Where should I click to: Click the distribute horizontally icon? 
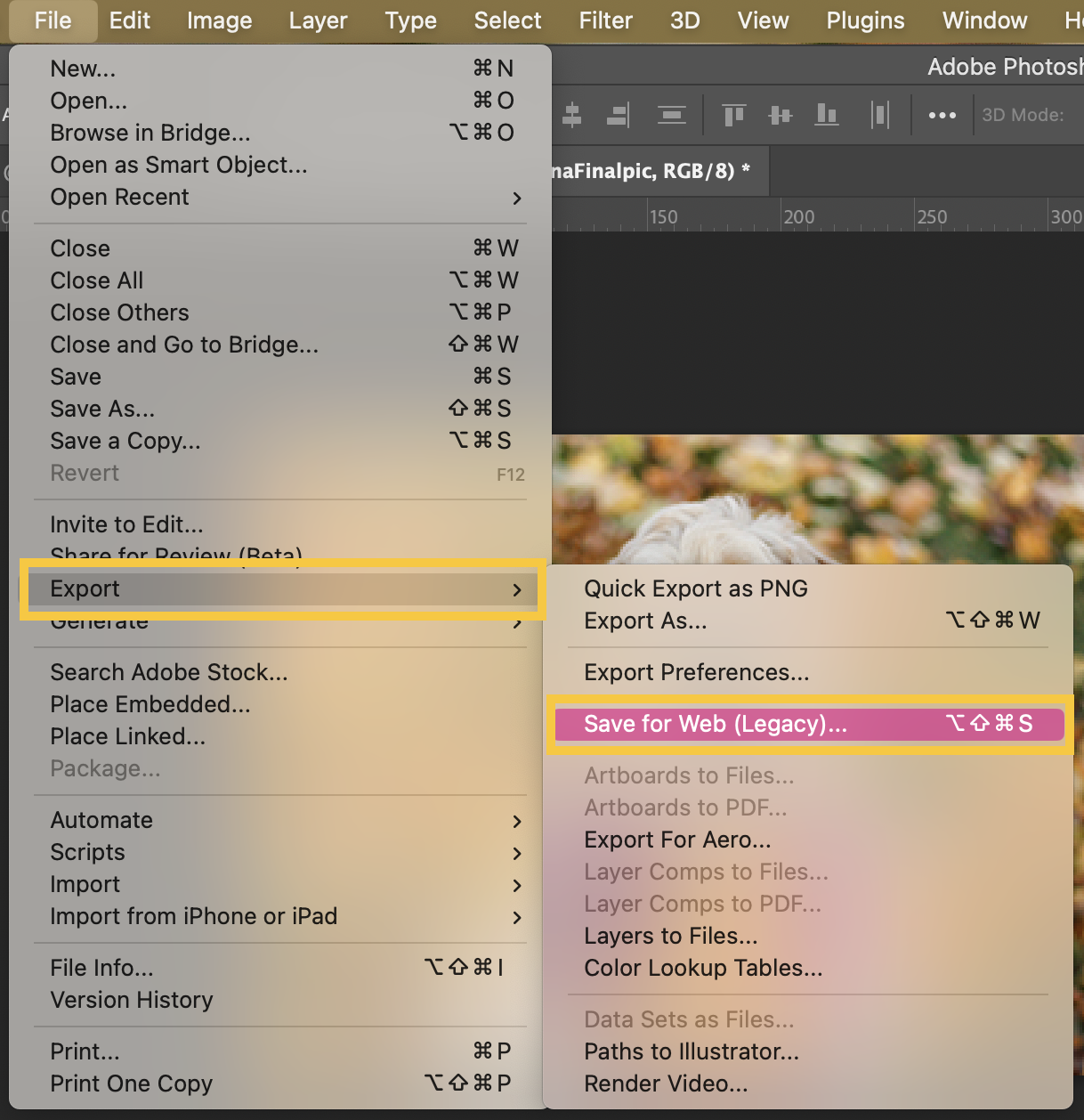(x=879, y=115)
